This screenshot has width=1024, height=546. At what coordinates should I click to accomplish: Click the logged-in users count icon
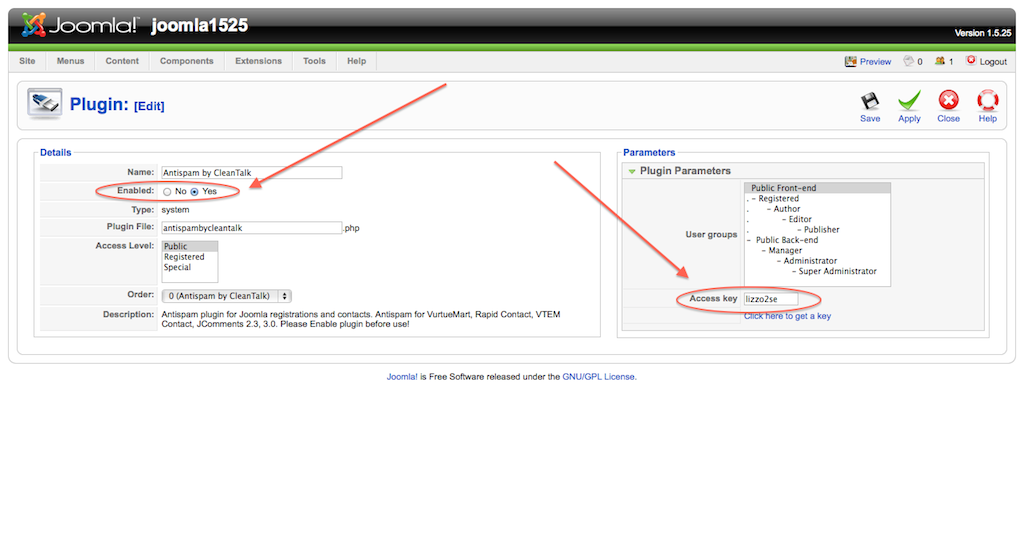pos(940,61)
